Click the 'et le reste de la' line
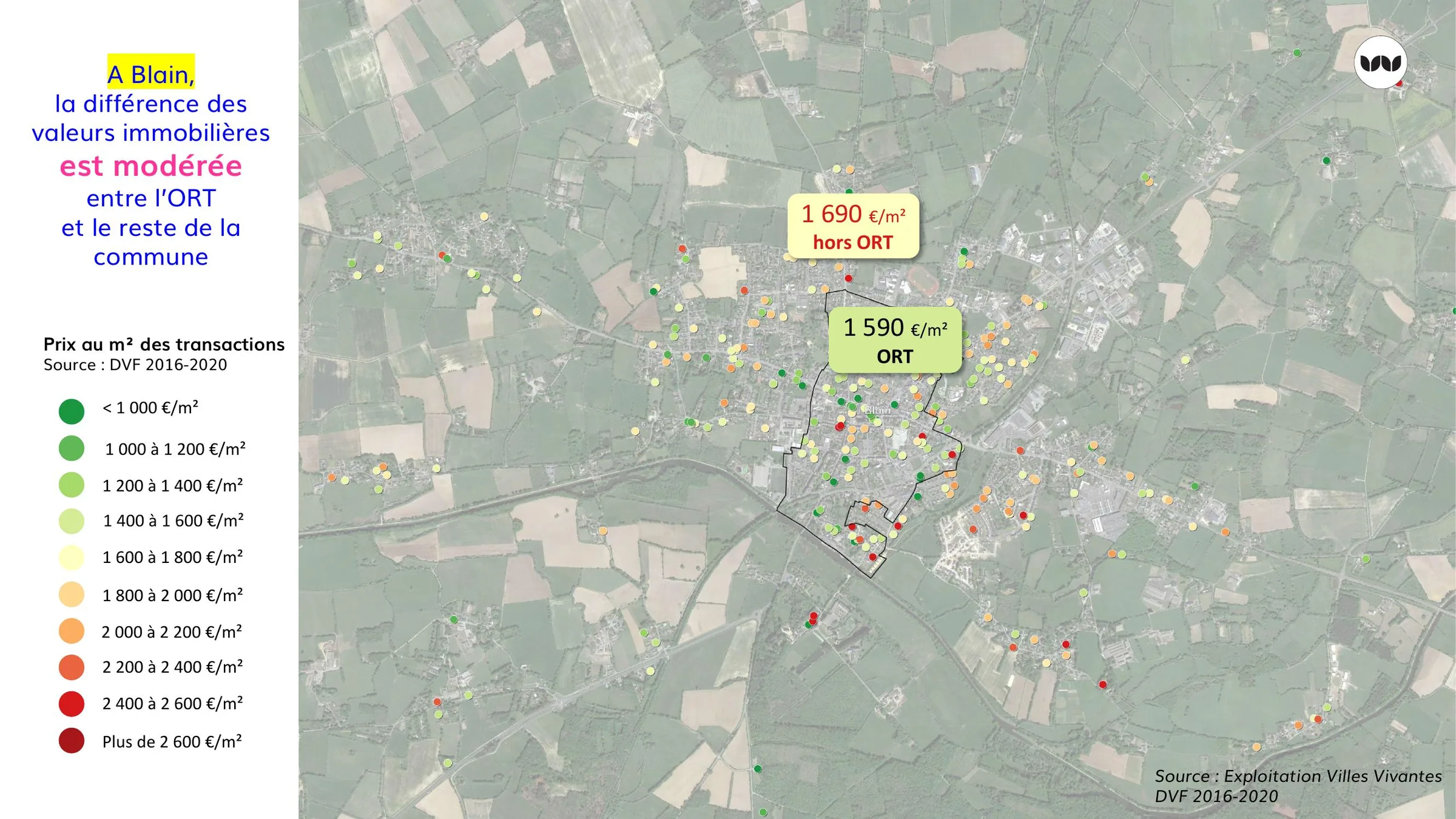1456x819 pixels. click(x=151, y=227)
